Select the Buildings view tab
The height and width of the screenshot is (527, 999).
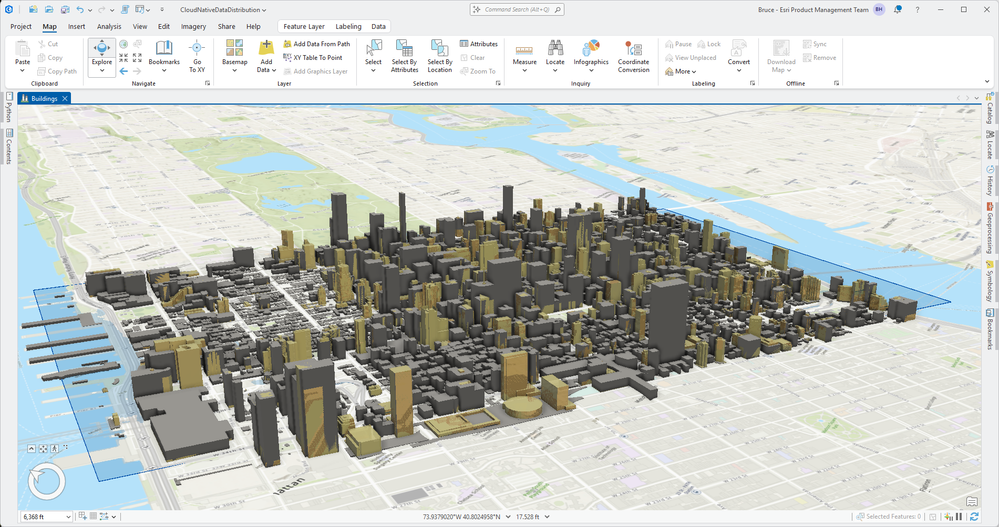pyautogui.click(x=44, y=98)
